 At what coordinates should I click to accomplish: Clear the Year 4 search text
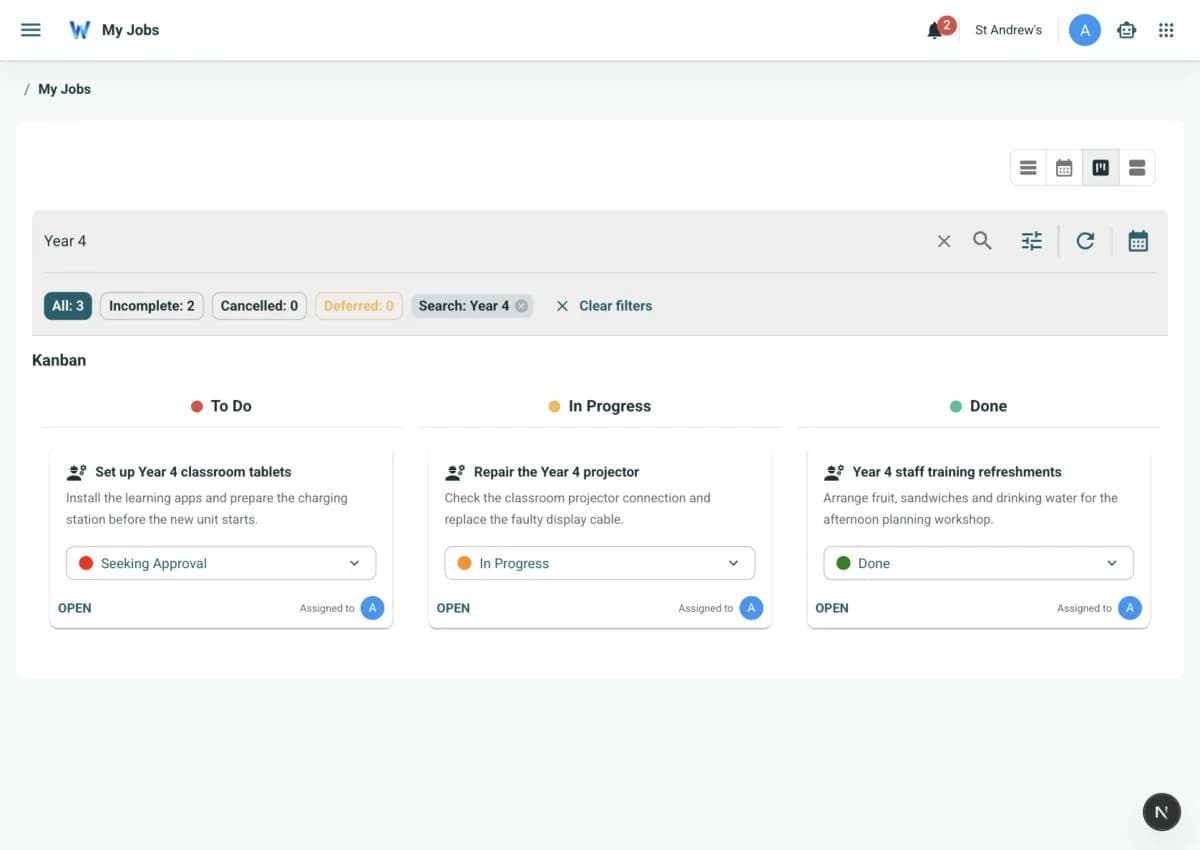tap(944, 241)
